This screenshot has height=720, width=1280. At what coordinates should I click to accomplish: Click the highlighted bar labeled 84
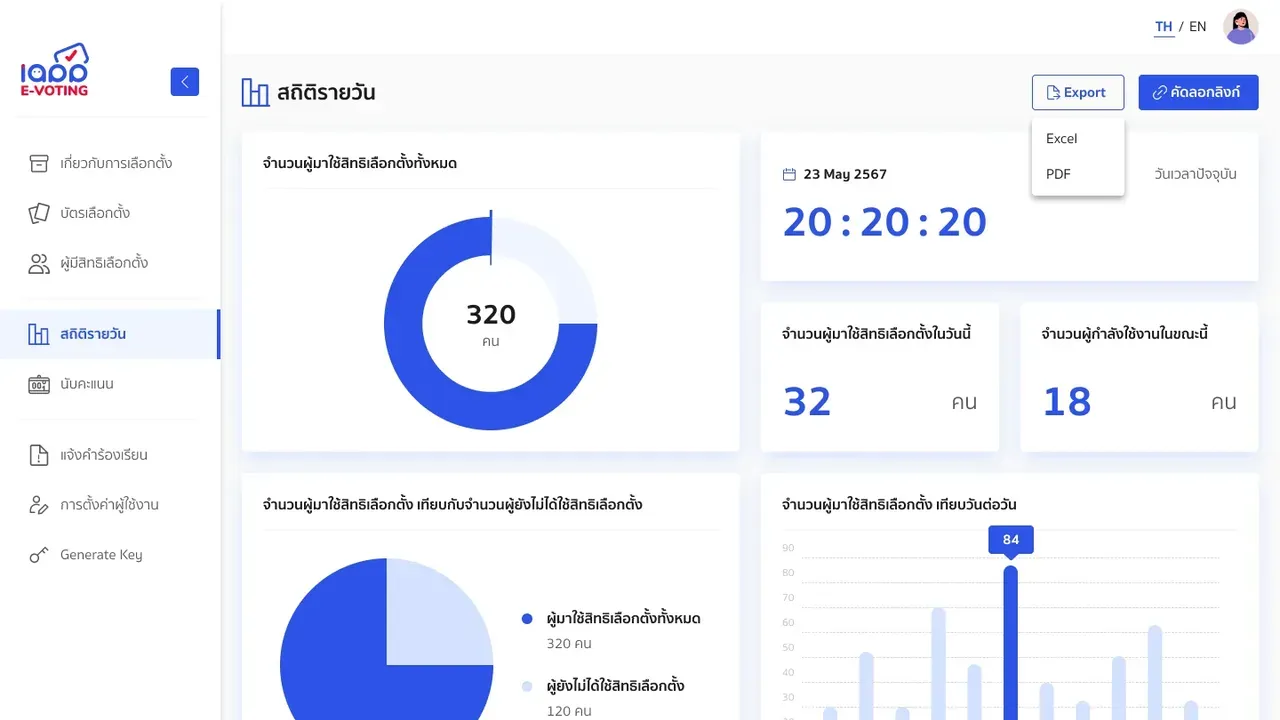point(1011,643)
